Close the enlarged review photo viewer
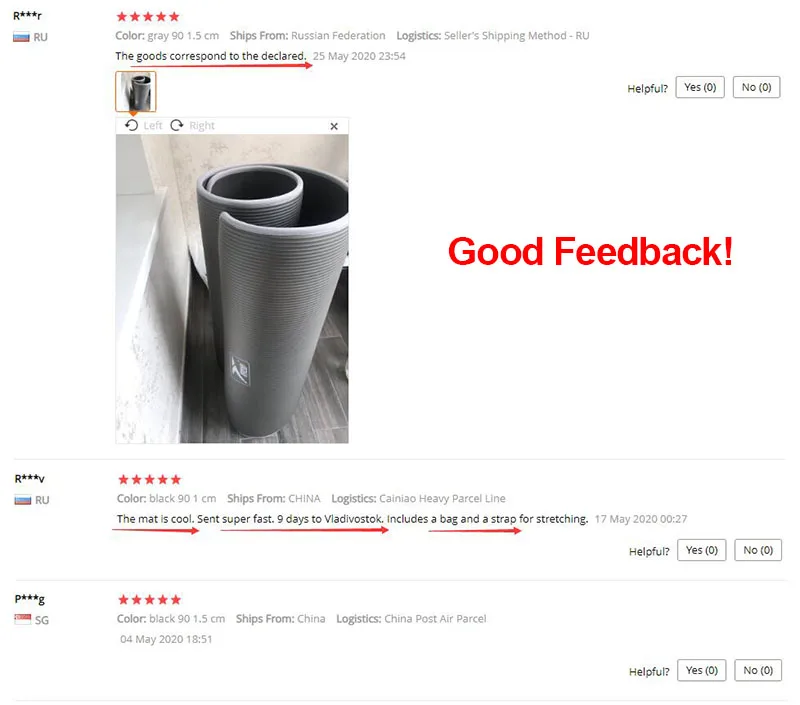 334,126
